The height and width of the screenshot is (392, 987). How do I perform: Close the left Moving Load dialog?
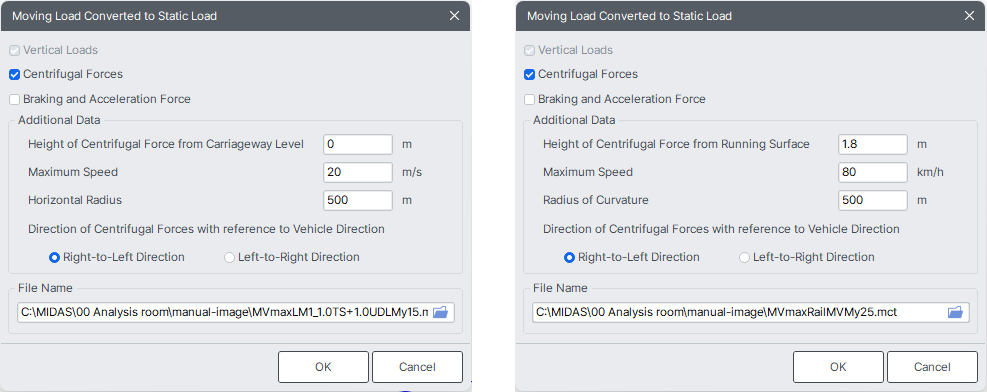[454, 16]
